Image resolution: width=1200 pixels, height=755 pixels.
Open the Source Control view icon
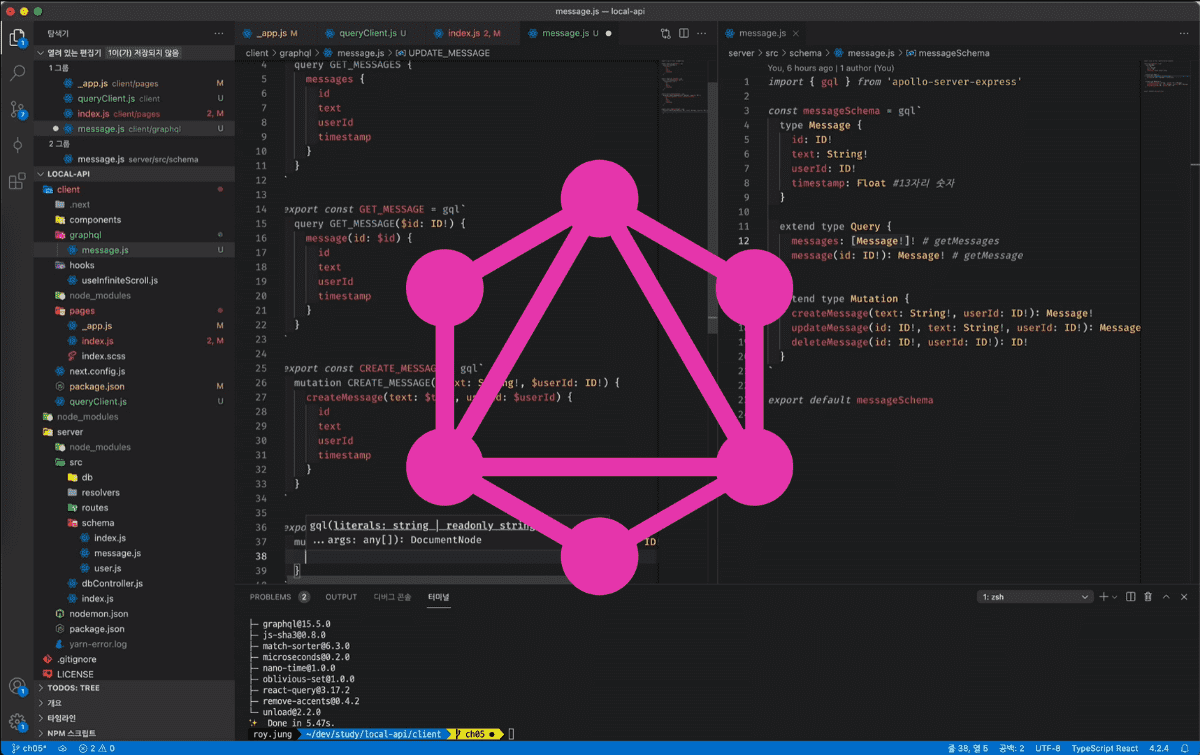17,109
